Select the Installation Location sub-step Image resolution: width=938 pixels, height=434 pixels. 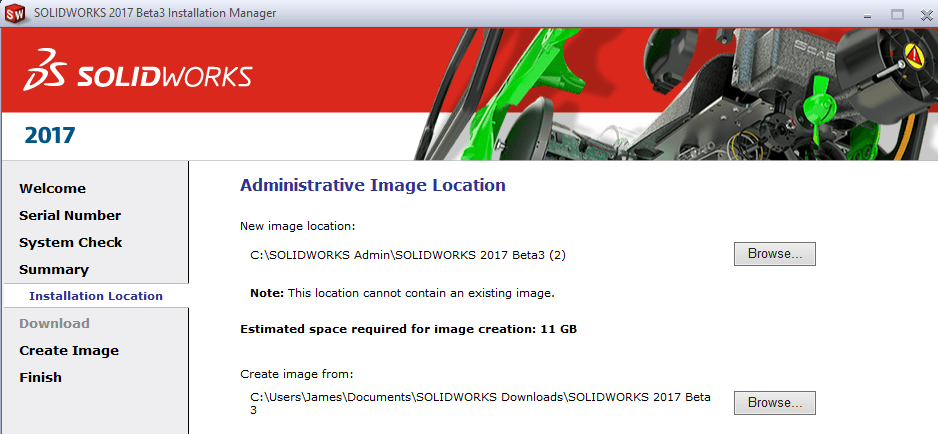point(96,296)
